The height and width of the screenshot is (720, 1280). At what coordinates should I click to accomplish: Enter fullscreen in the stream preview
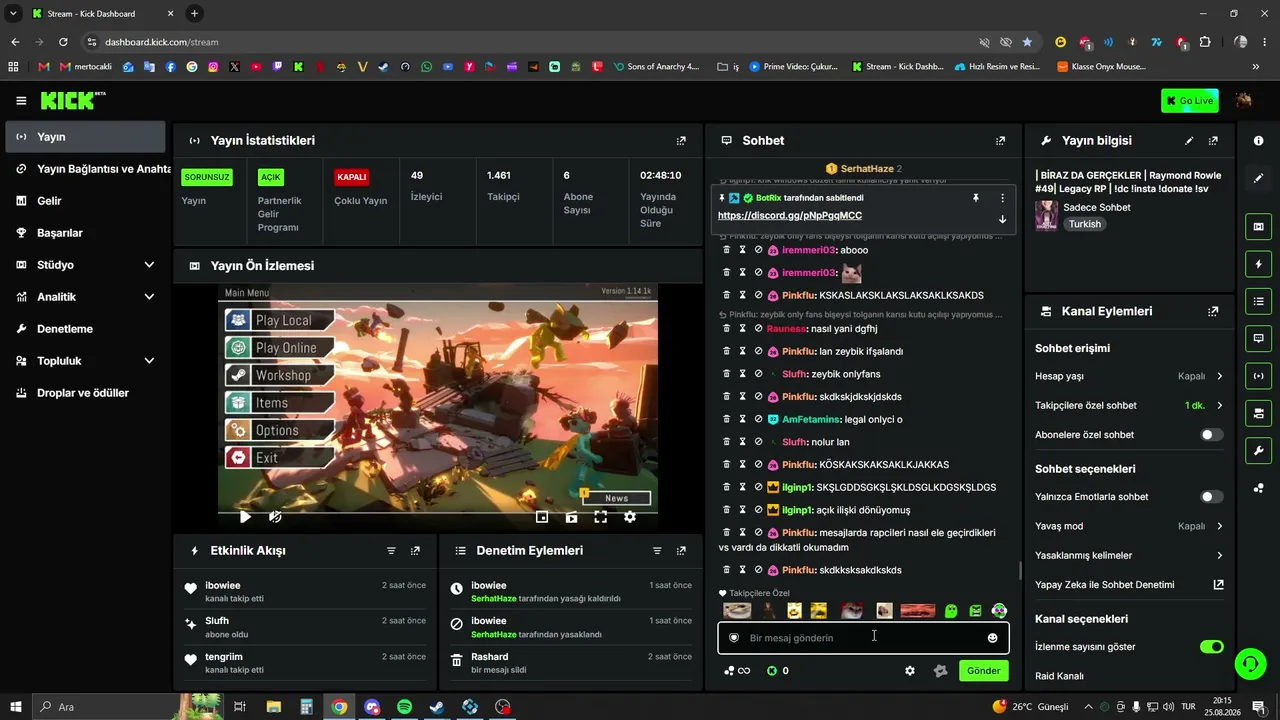click(600, 517)
